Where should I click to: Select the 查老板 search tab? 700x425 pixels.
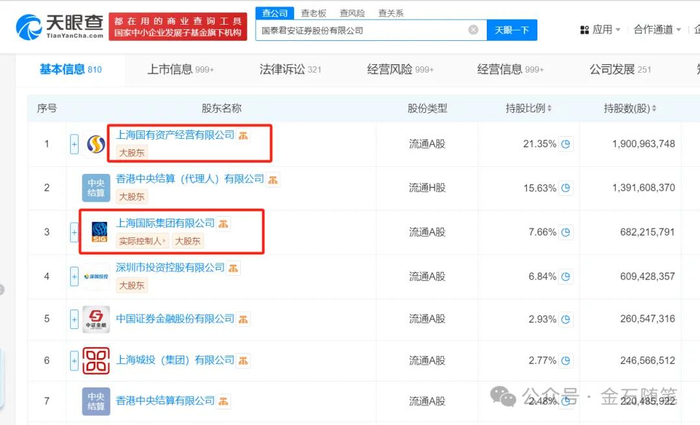[x=313, y=13]
